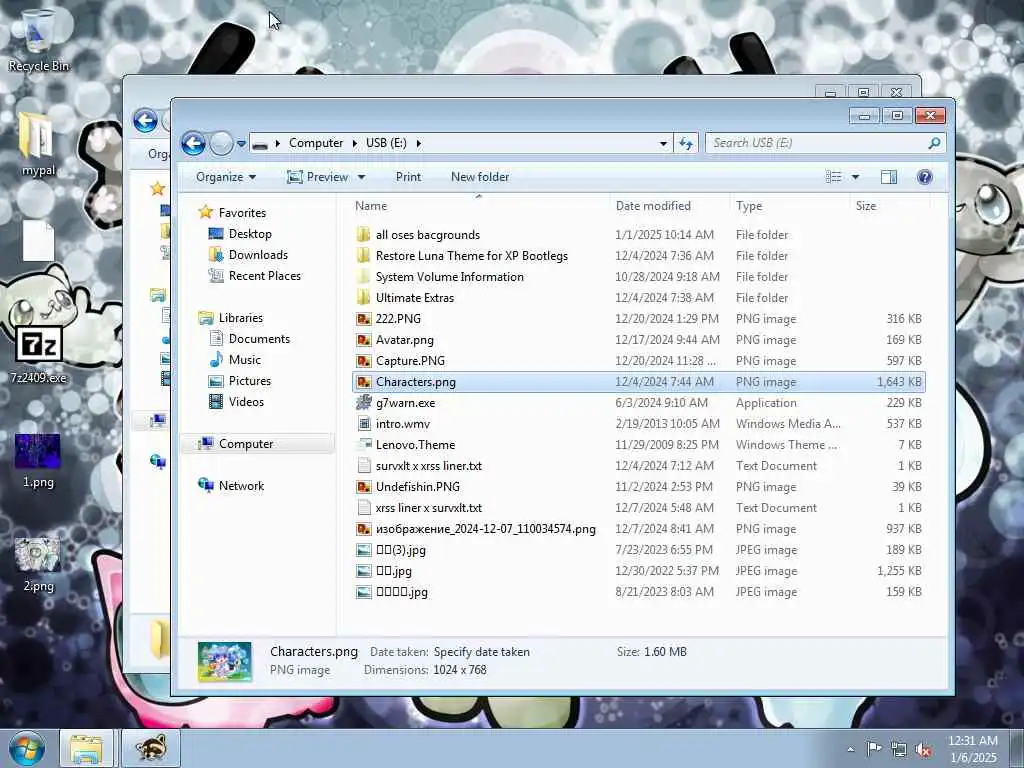Viewport: 1024px width, 768px height.
Task: Expand the arrow after Computer breadcrumb
Action: (x=355, y=143)
